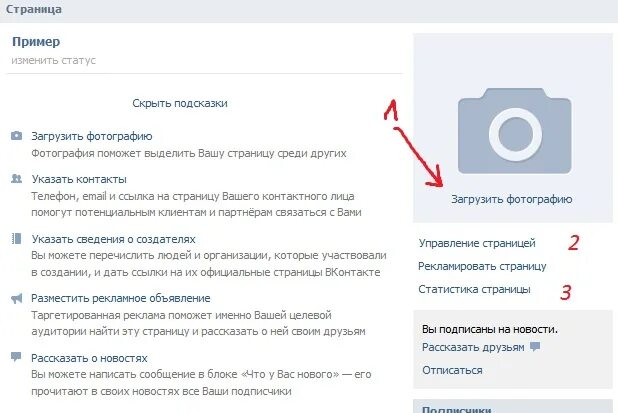Click Указать контакты hint title
The image size is (618, 413).
(x=79, y=179)
